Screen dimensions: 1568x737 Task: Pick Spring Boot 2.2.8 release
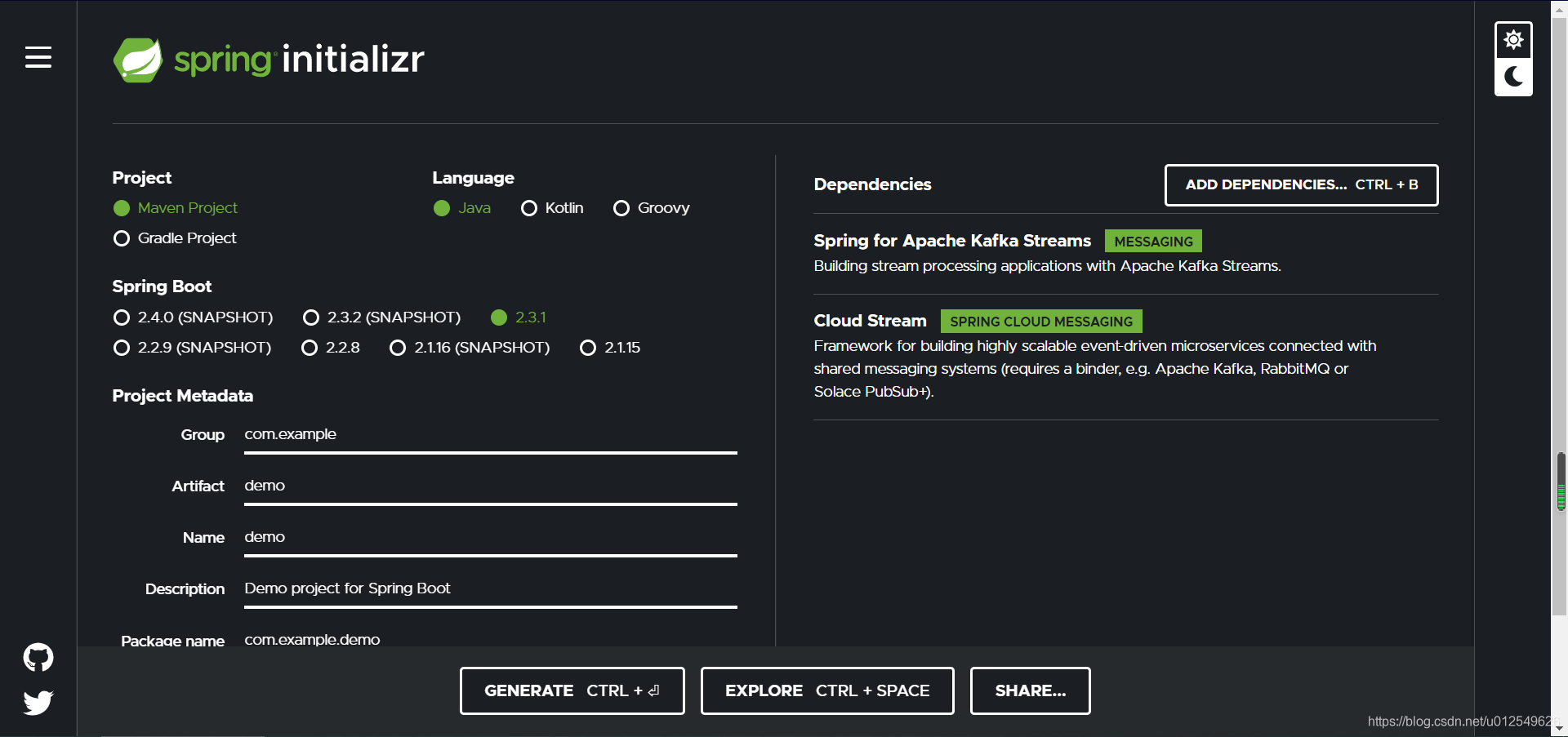tap(310, 348)
